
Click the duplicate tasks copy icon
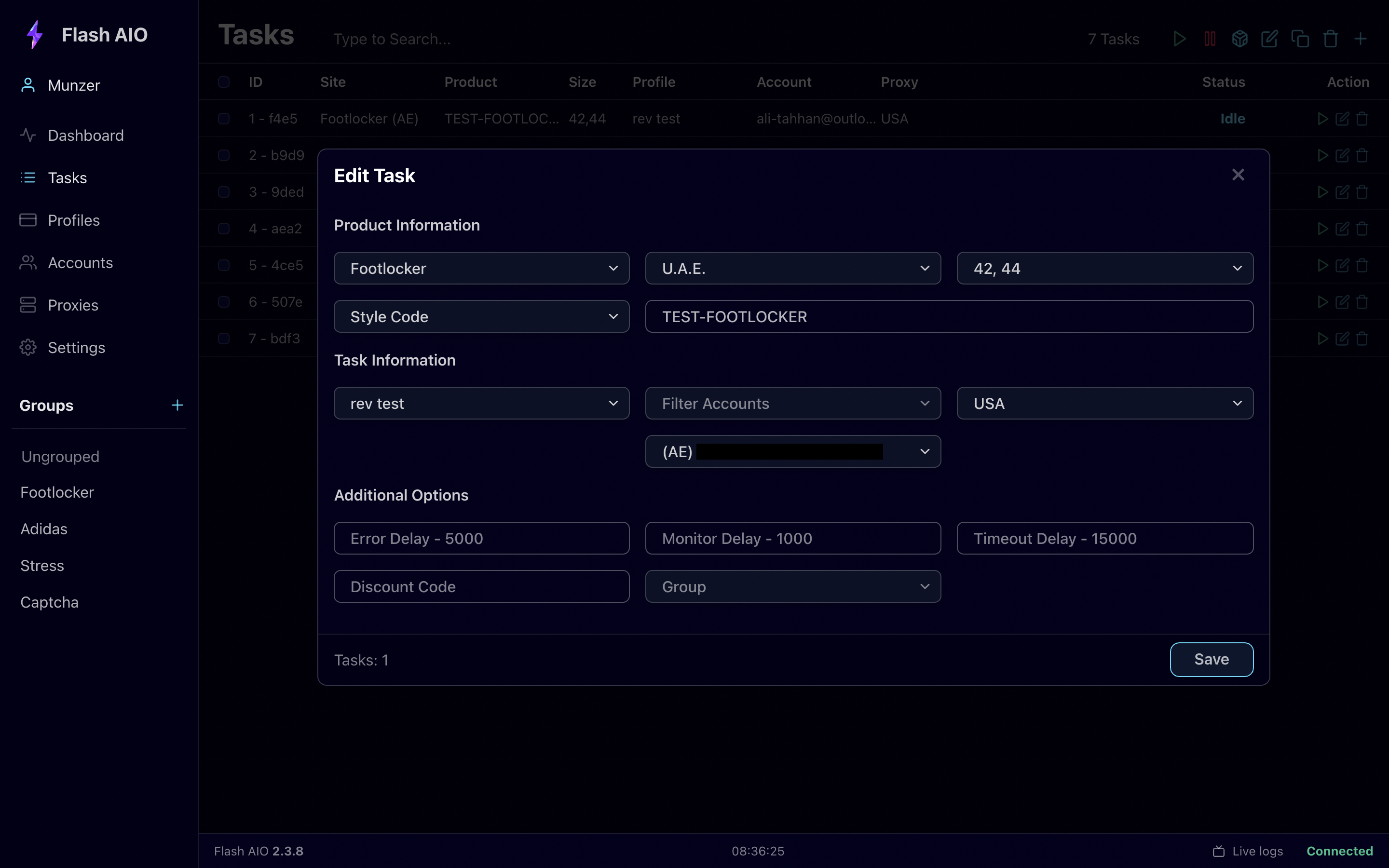click(x=1300, y=39)
